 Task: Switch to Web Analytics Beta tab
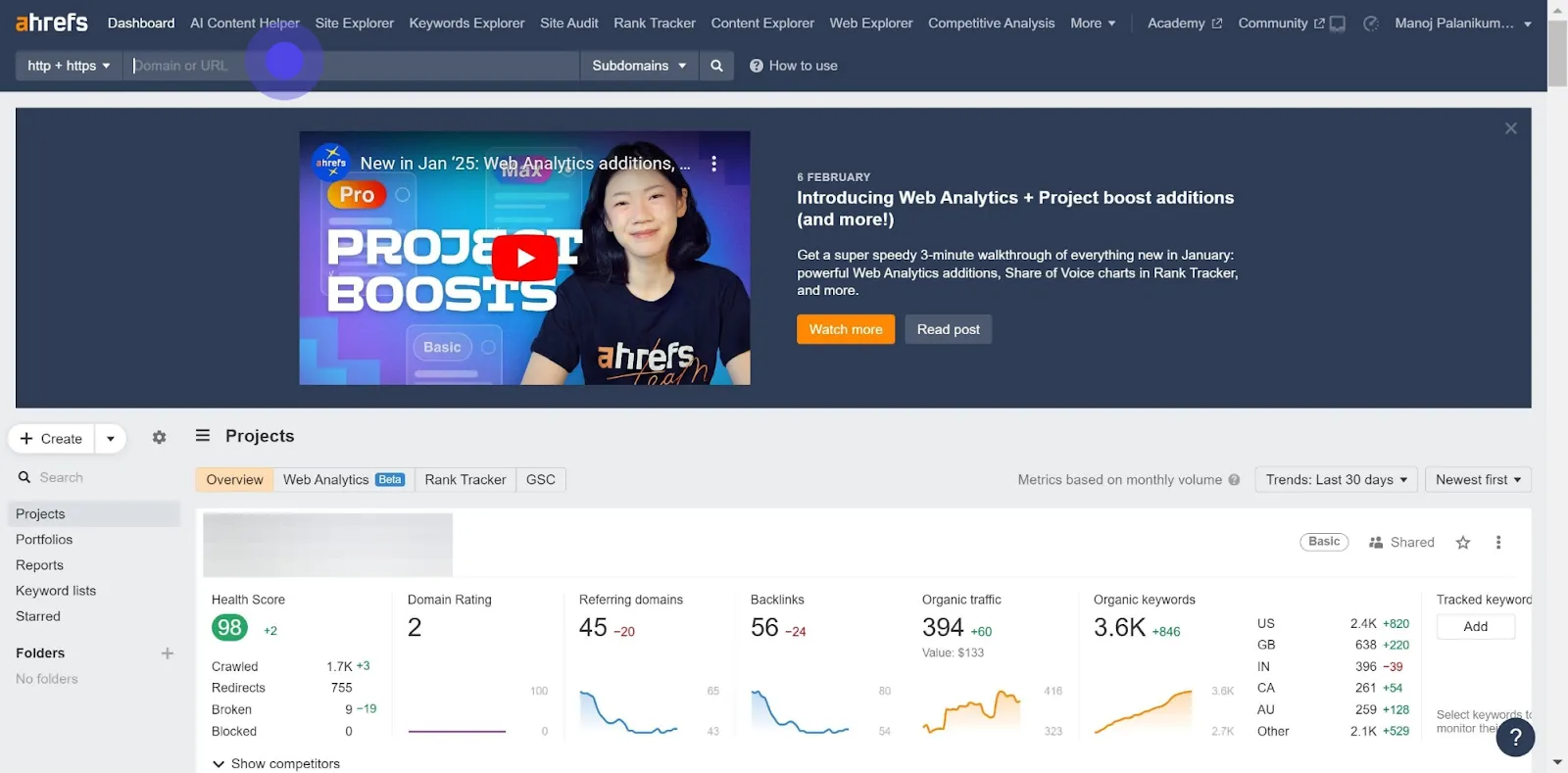pos(344,480)
